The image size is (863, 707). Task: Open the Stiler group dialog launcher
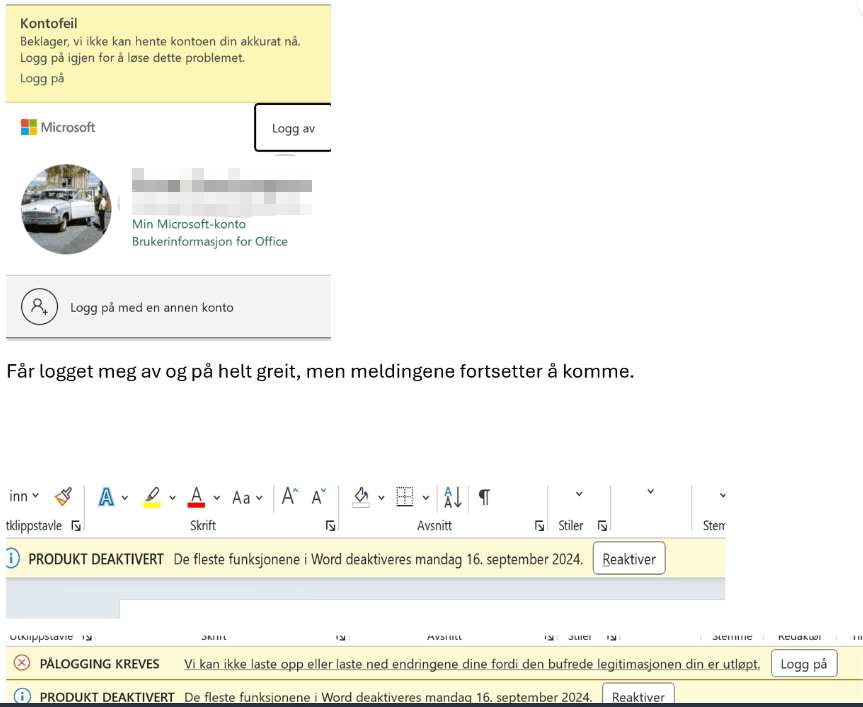(602, 526)
